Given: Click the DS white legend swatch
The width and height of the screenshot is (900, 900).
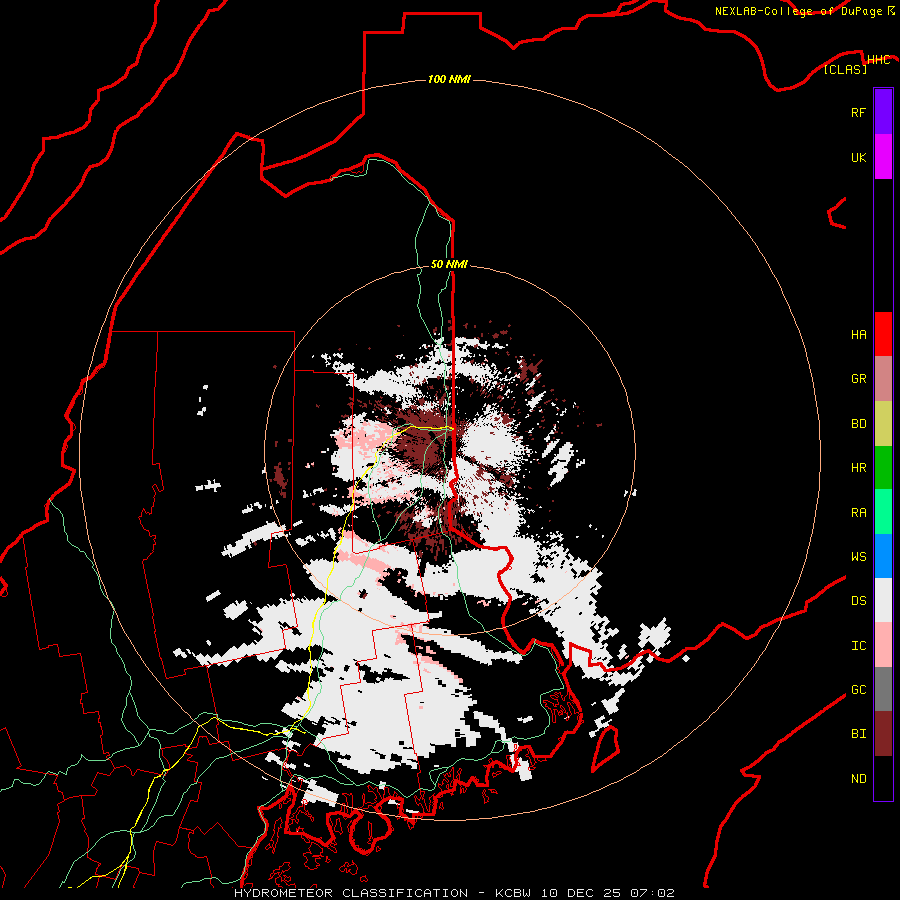Looking at the screenshot, I should [883, 600].
